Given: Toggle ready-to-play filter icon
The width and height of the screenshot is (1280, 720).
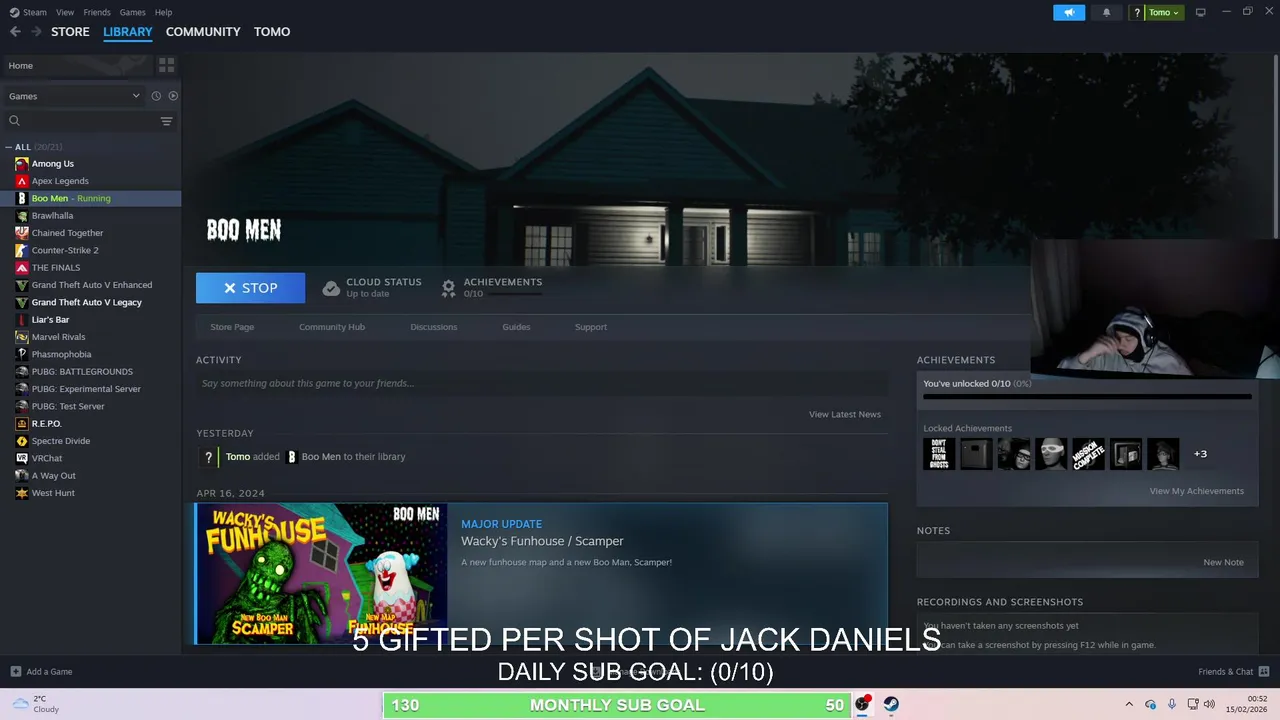Looking at the screenshot, I should (173, 96).
